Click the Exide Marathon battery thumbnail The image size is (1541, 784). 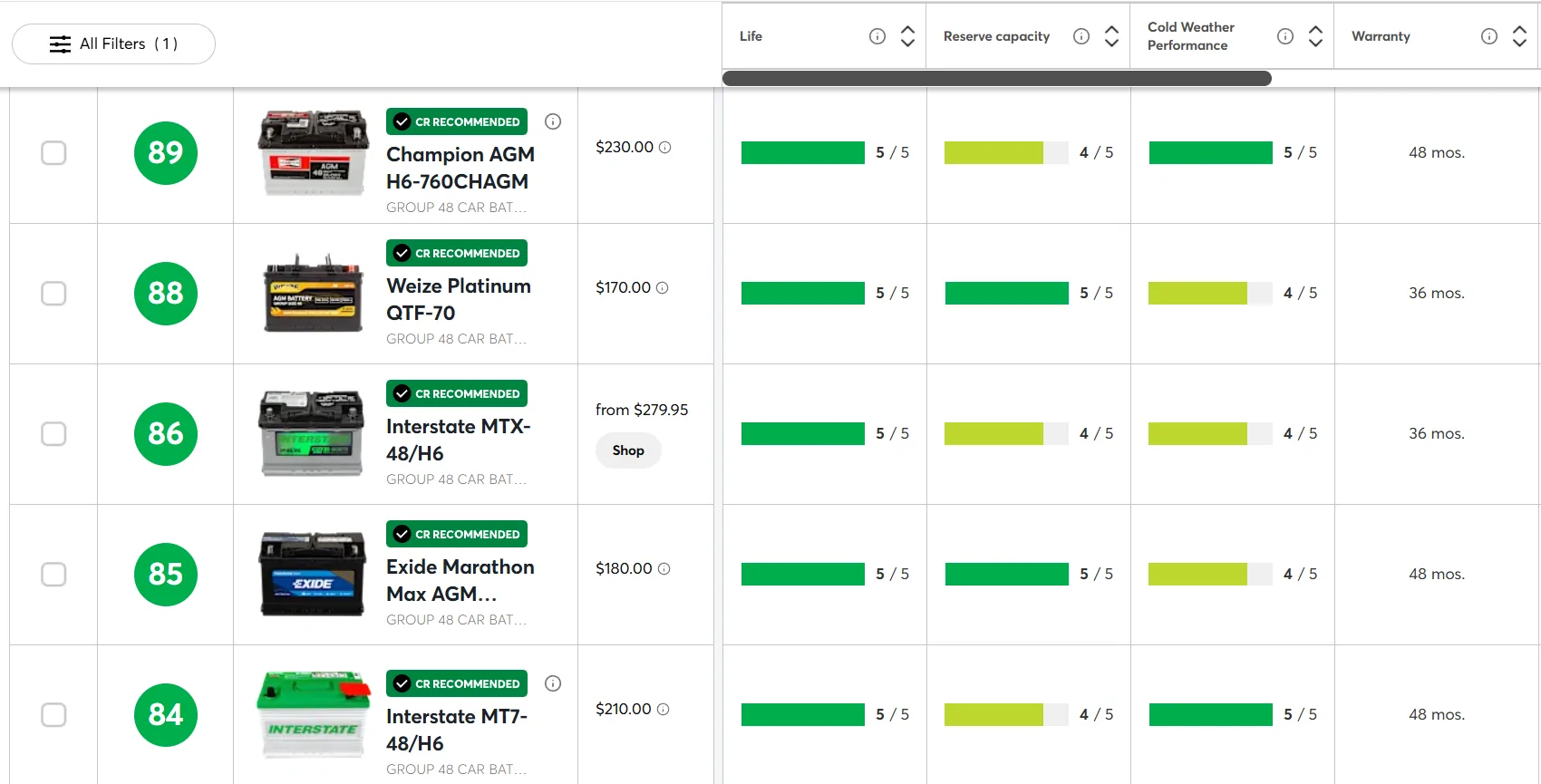pyautogui.click(x=313, y=574)
